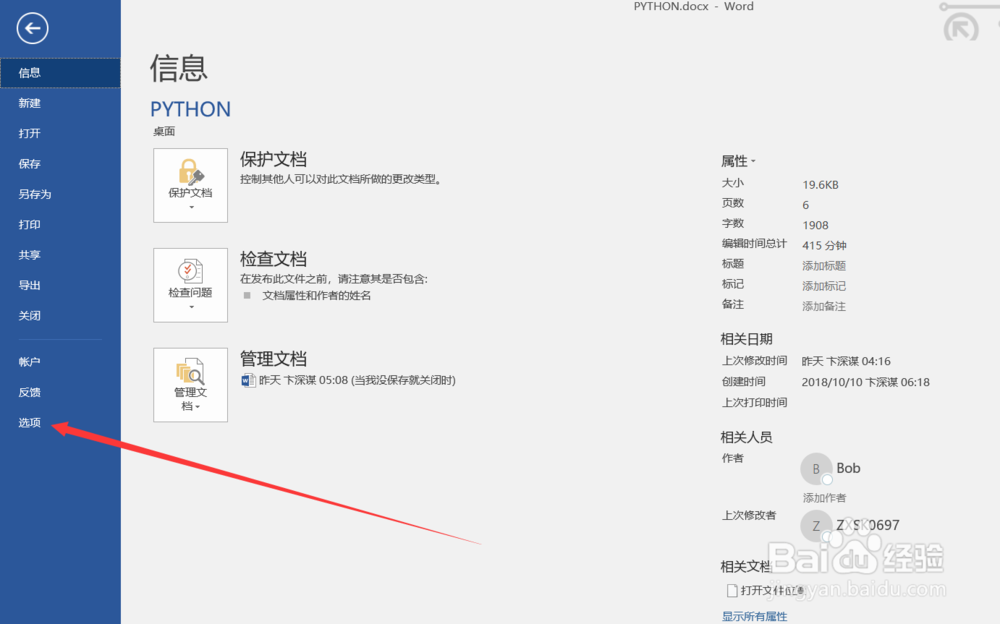Click 添加备注 to add comments
The width and height of the screenshot is (1000, 624).
[x=823, y=306]
